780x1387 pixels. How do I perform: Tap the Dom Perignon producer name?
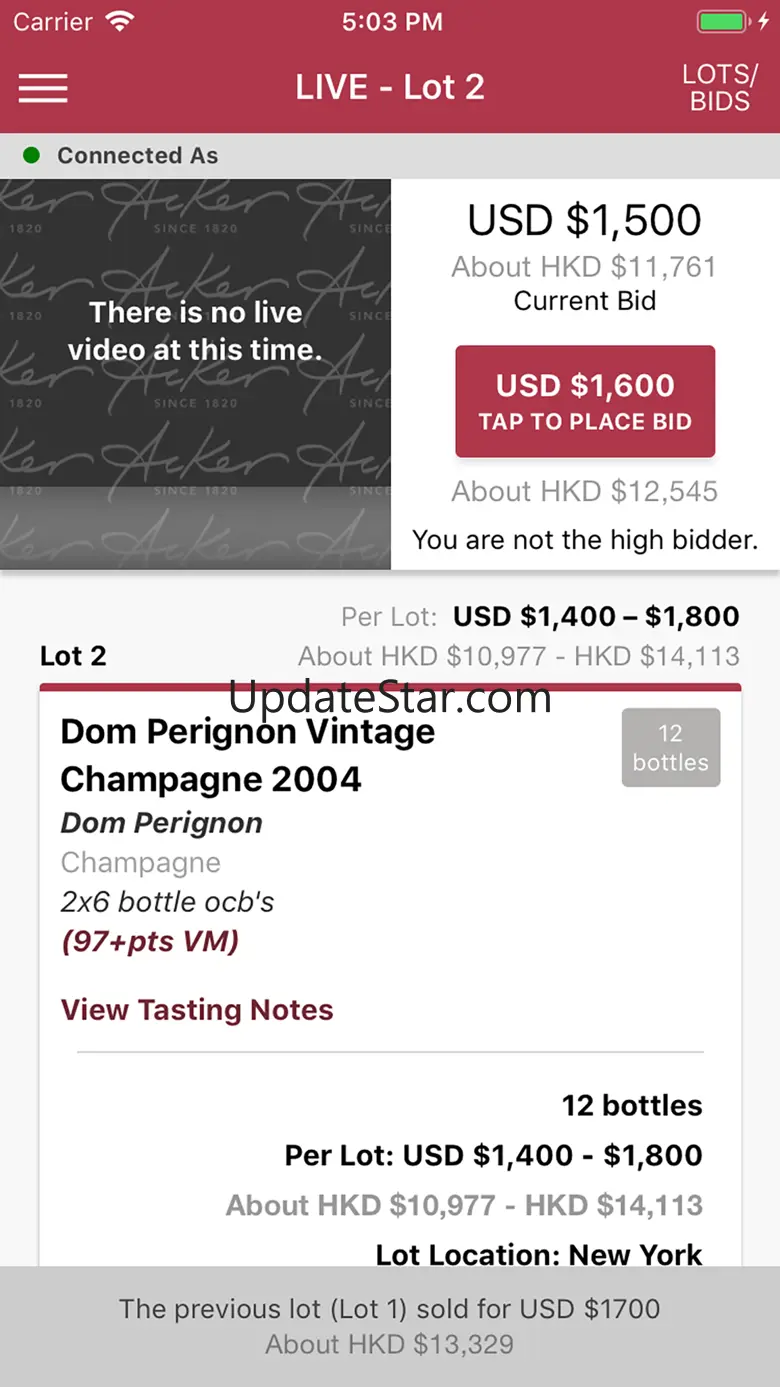(162, 823)
